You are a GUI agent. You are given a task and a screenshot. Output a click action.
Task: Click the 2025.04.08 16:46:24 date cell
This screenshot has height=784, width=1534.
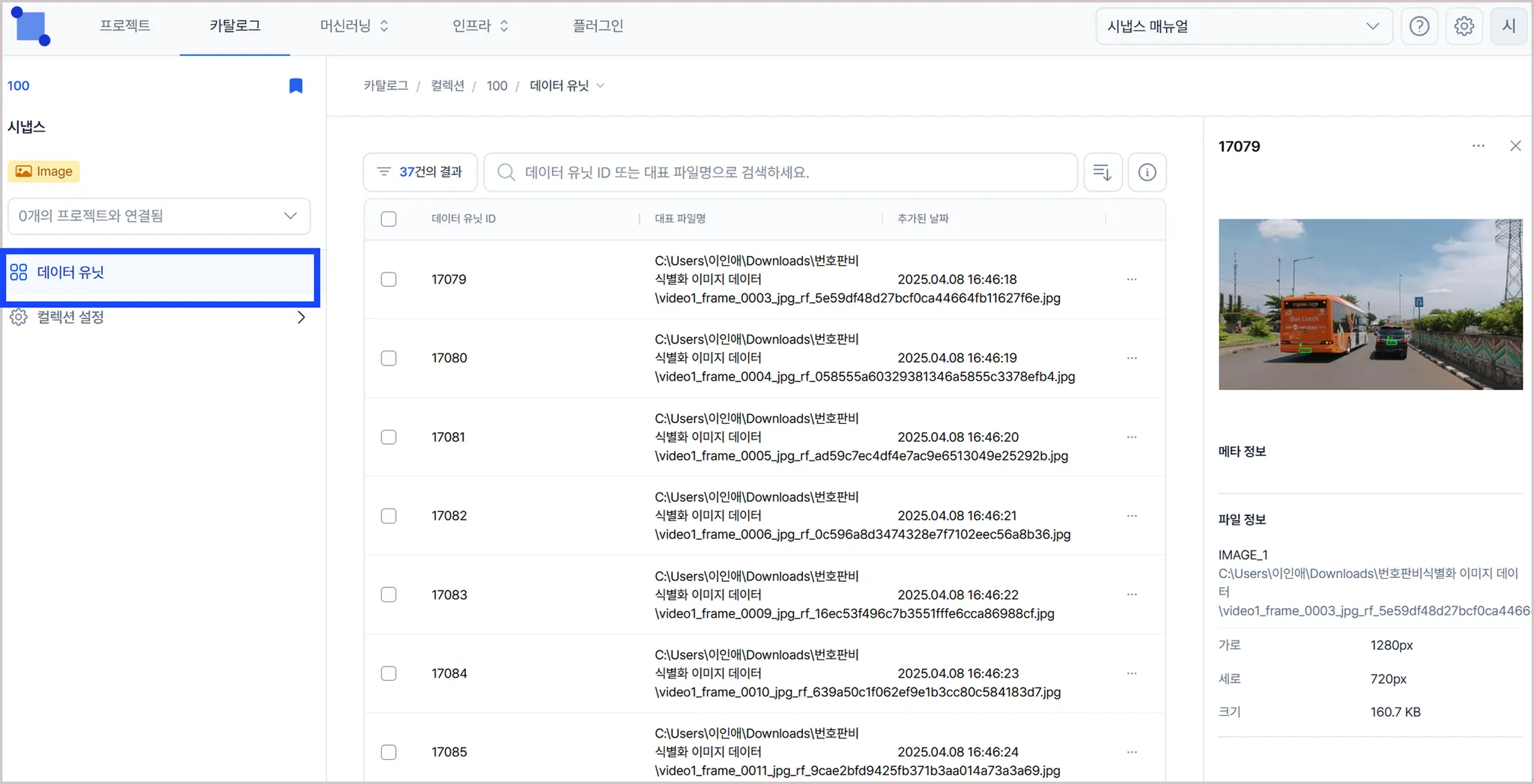tap(958, 752)
